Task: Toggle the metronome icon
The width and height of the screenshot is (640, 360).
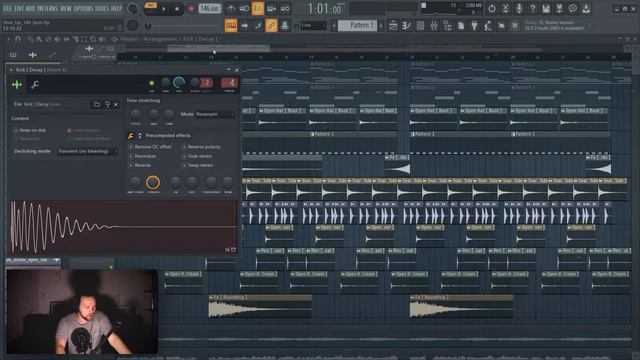Action: tap(231, 9)
